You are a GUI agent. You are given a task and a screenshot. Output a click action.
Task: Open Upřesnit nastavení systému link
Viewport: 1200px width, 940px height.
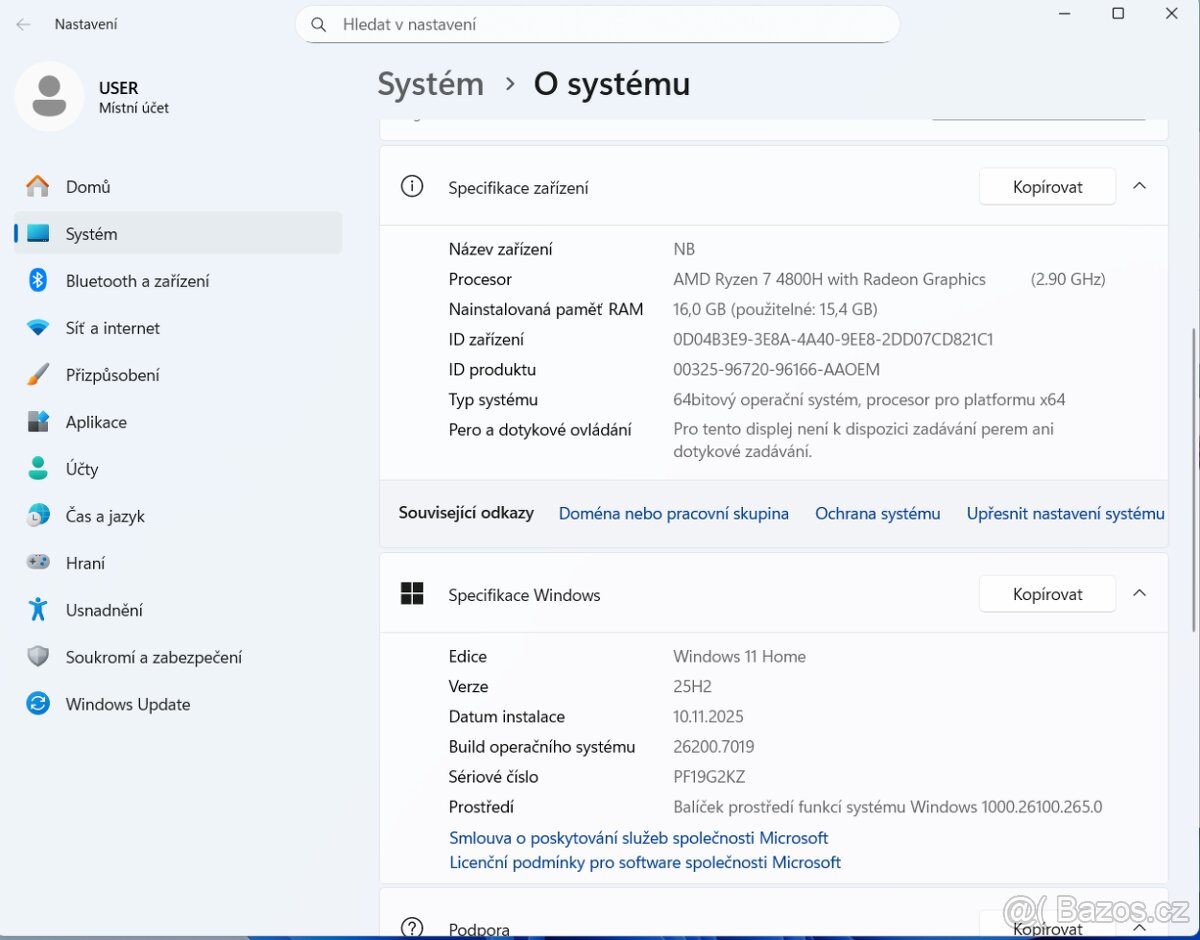[1065, 513]
